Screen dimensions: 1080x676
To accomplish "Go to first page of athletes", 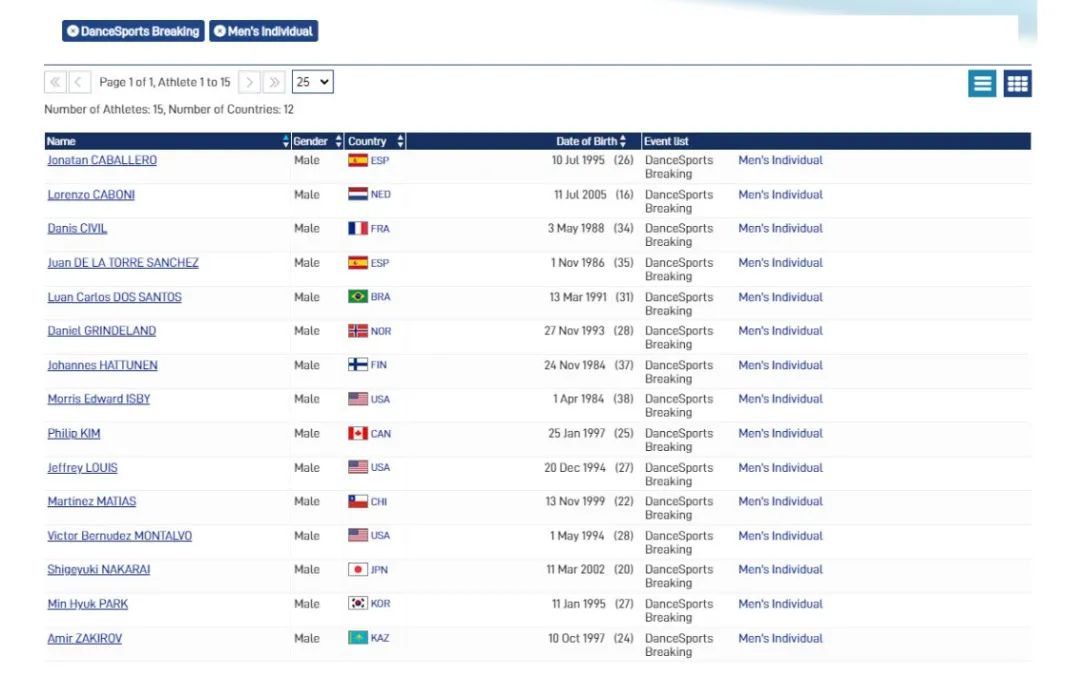I will (55, 82).
